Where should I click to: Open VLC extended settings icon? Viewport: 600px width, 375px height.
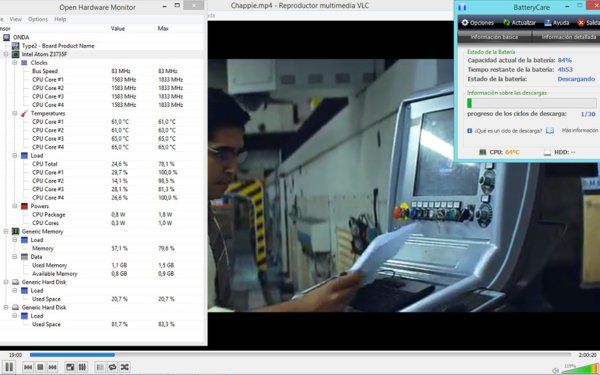pos(82,367)
